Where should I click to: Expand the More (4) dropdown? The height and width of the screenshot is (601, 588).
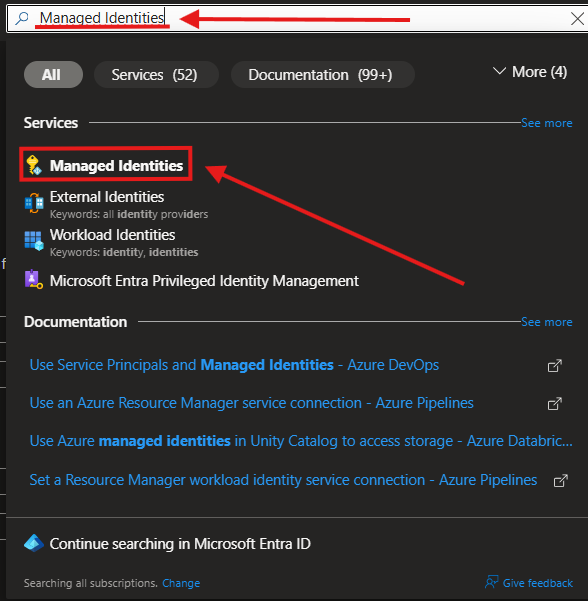pos(529,72)
